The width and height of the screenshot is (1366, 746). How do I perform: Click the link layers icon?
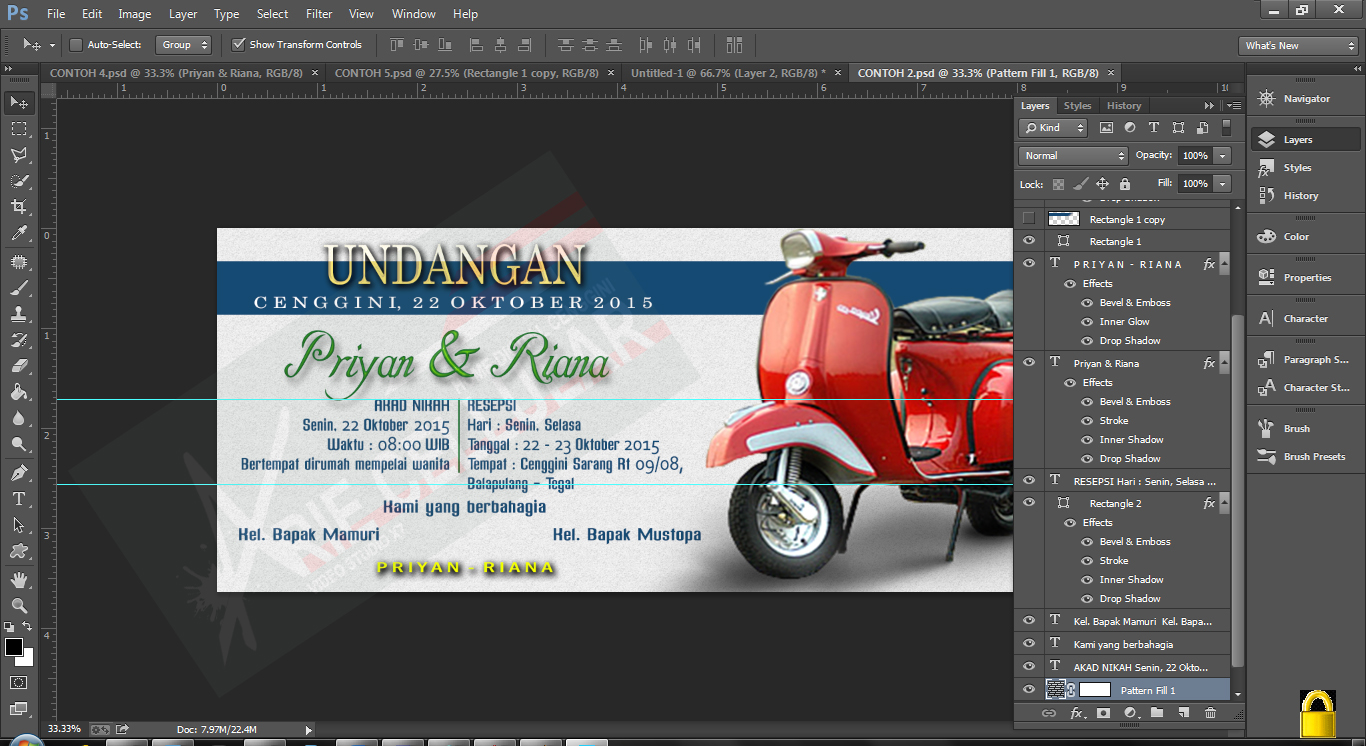[x=1049, y=713]
